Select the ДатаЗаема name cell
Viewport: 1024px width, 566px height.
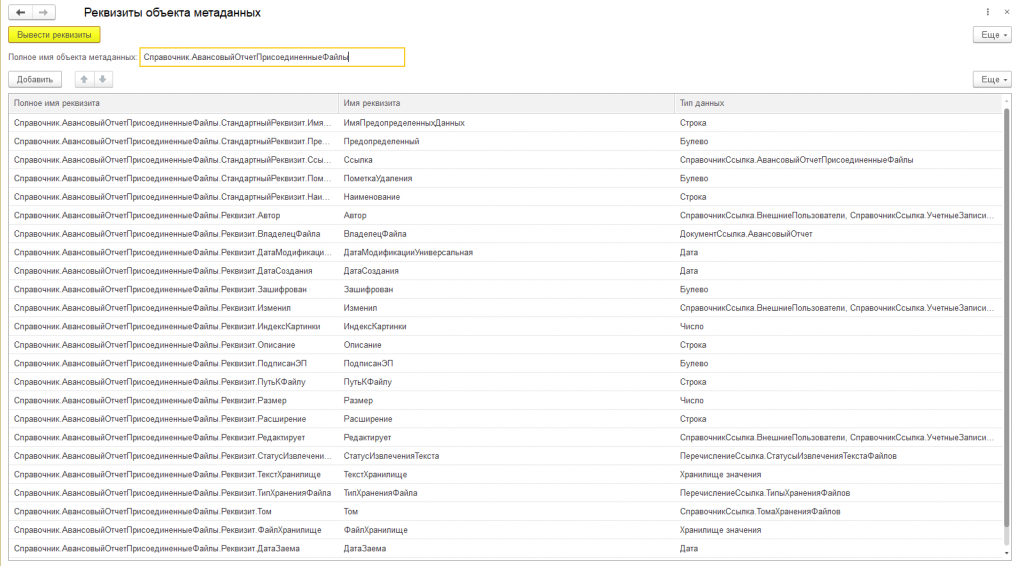coord(506,548)
